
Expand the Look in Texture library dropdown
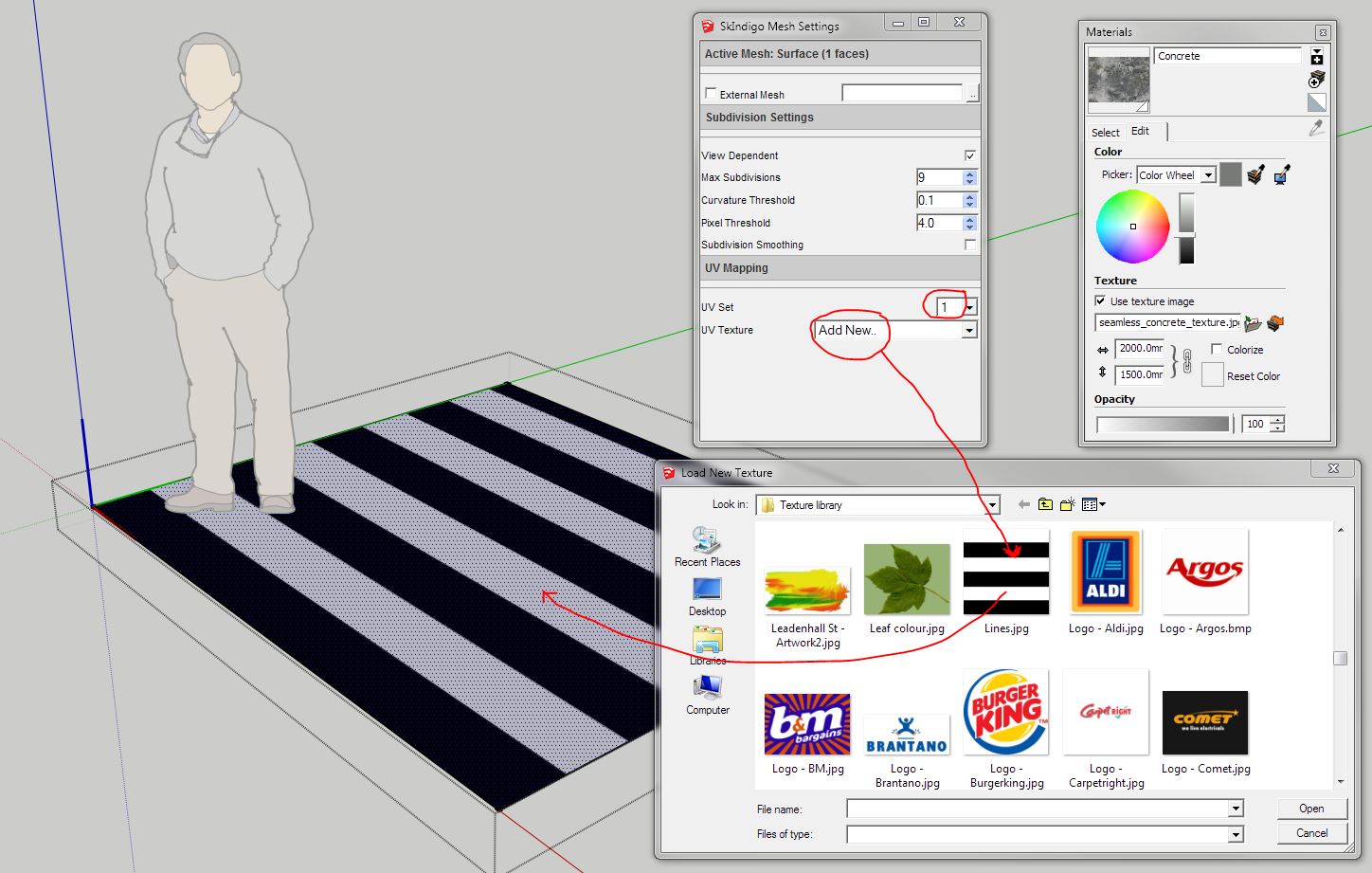pyautogui.click(x=992, y=505)
